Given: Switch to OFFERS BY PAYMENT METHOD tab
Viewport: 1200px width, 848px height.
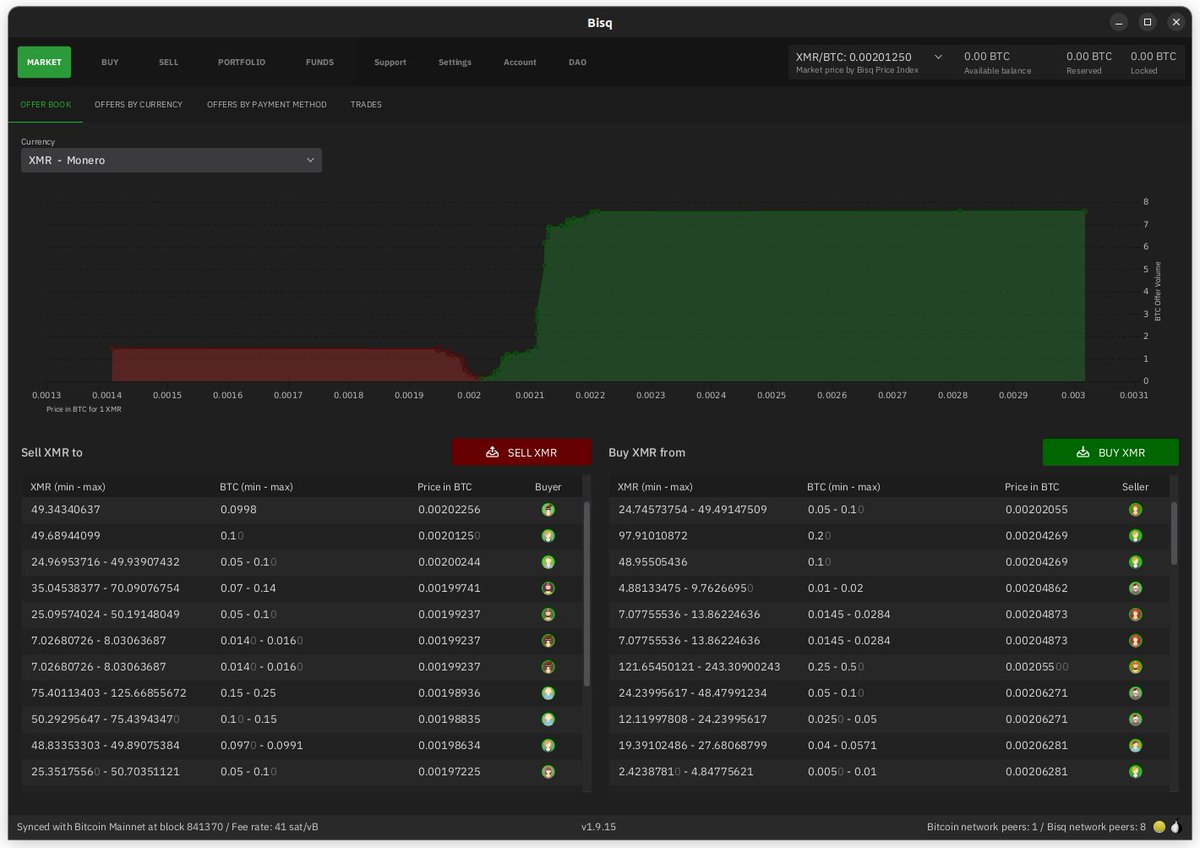Looking at the screenshot, I should click(267, 105).
